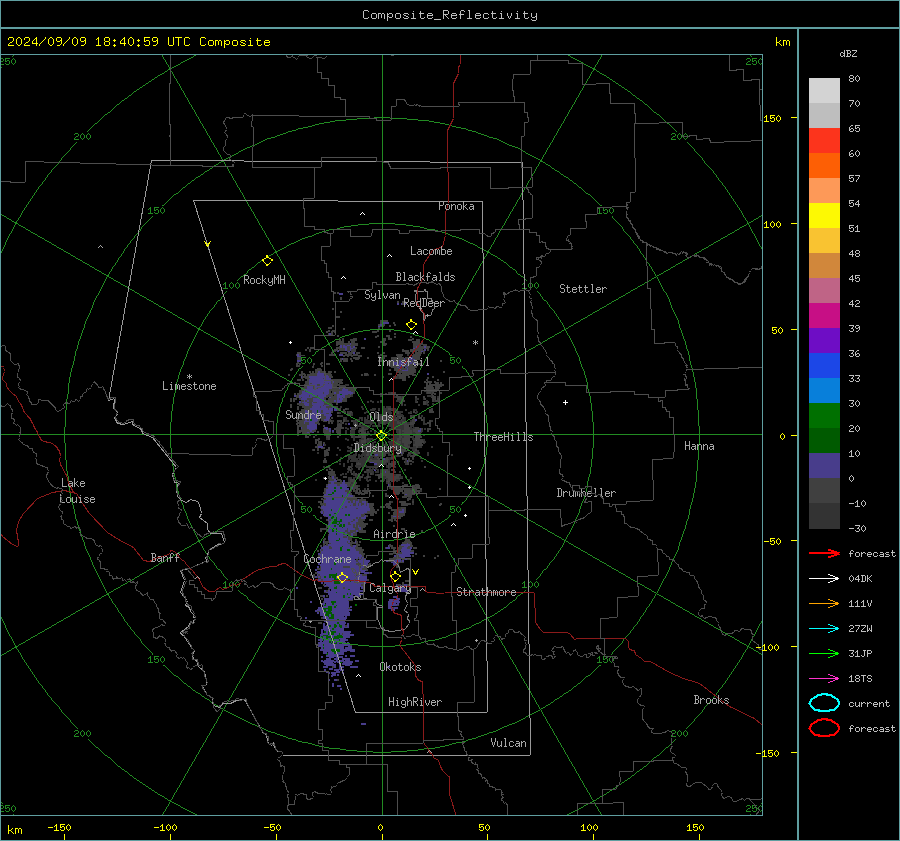Click the Banff city label

[165, 557]
